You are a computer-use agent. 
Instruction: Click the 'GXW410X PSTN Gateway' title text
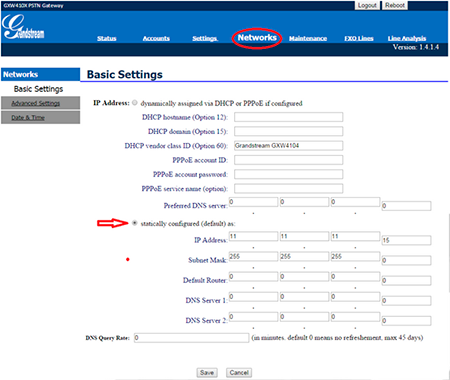pyautogui.click(x=33, y=5)
